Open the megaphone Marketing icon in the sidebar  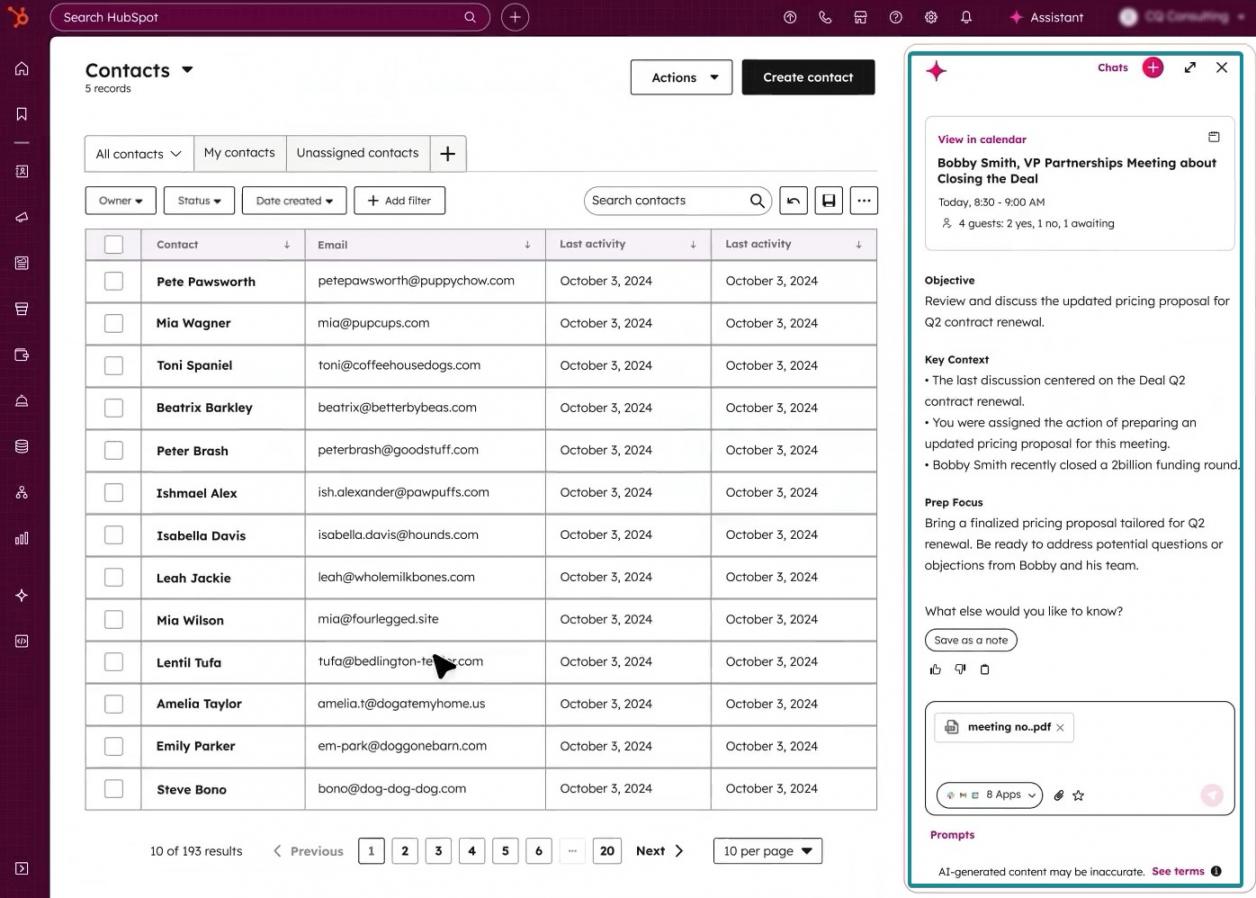pos(22,217)
